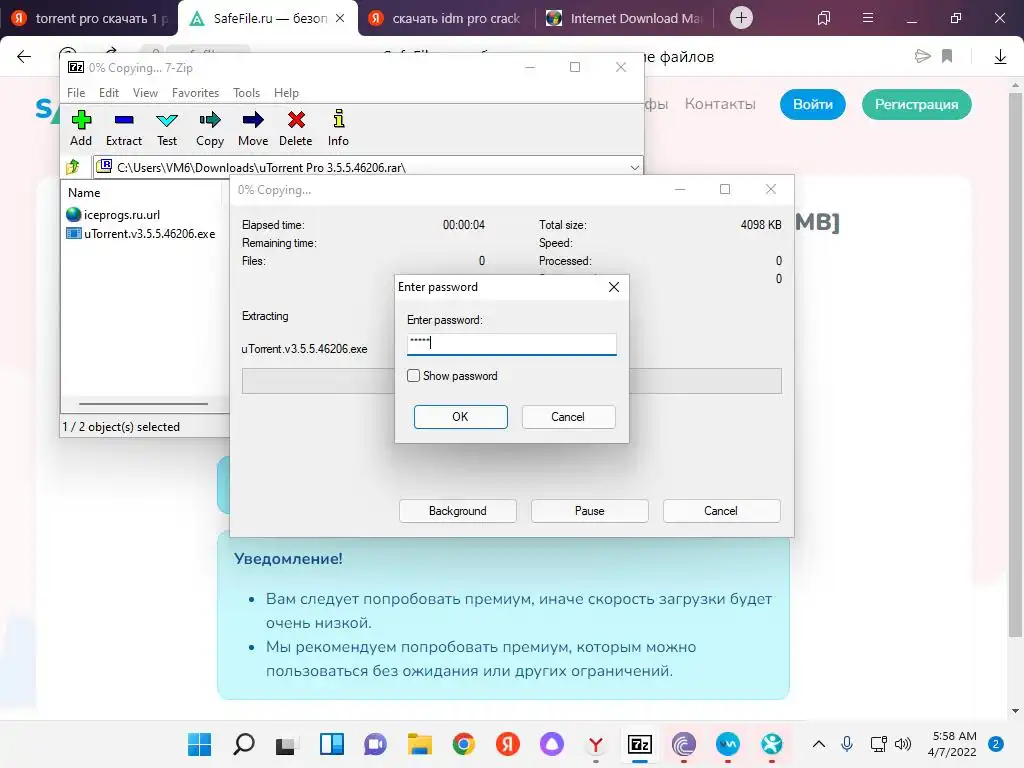Open the Edit menu in 7-Zip

[108, 93]
